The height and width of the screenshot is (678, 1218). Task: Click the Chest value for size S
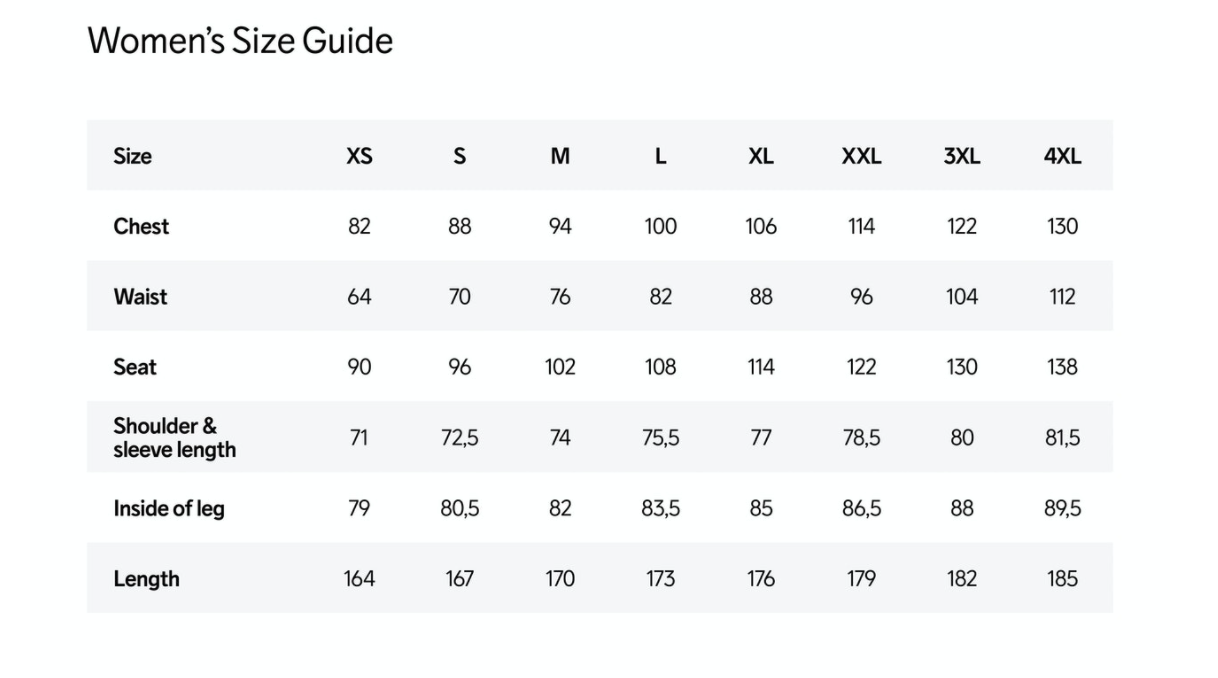point(460,226)
